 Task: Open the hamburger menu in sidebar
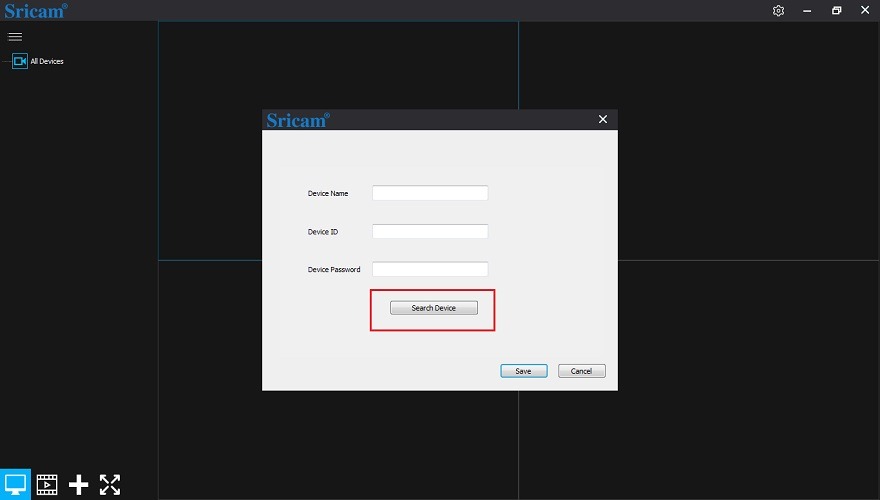tap(15, 37)
